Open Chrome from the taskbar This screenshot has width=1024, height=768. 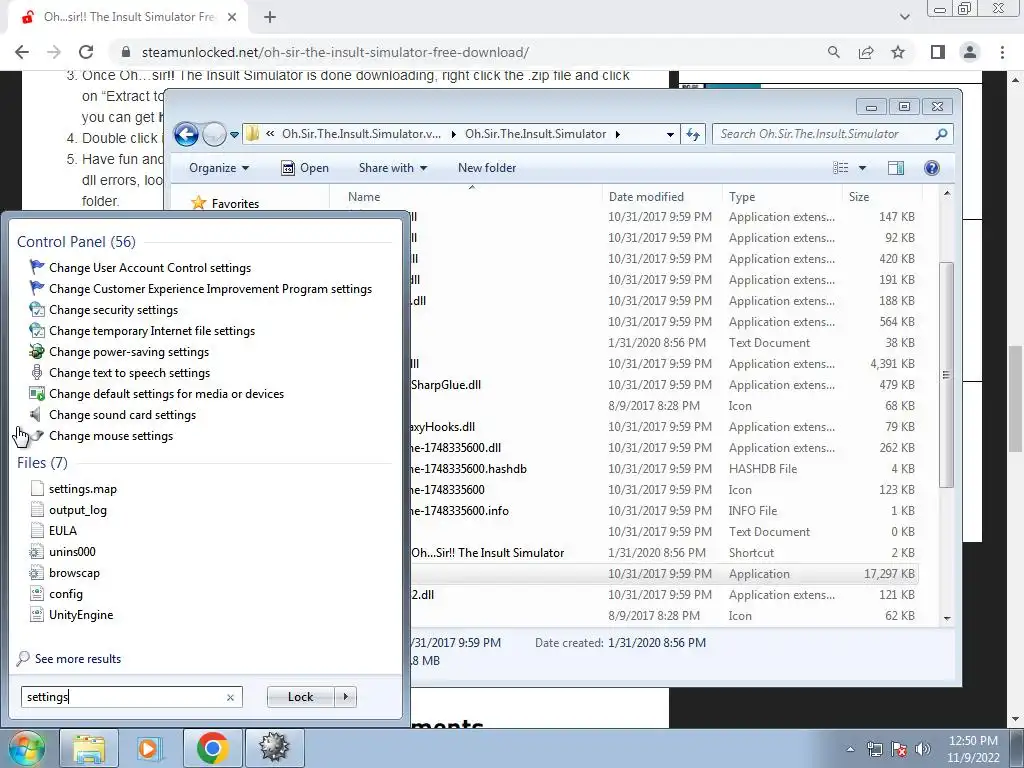click(212, 748)
